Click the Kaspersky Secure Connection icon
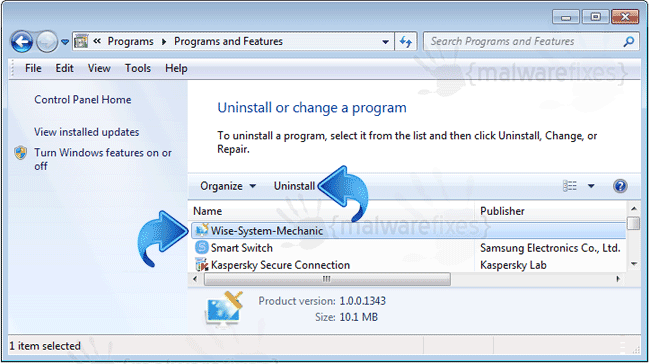Screen dimensions: 650x364 [201, 265]
